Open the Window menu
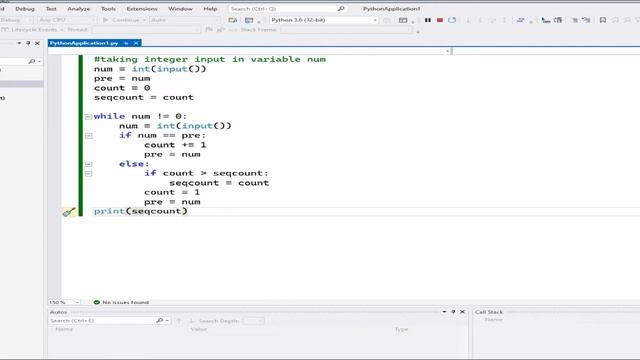 [x=180, y=9]
